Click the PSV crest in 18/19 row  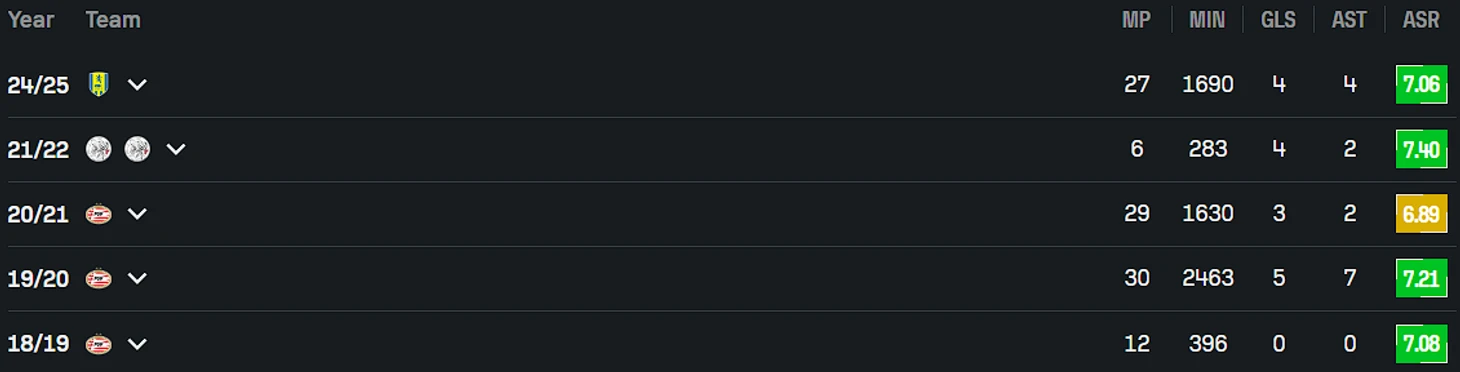click(98, 344)
